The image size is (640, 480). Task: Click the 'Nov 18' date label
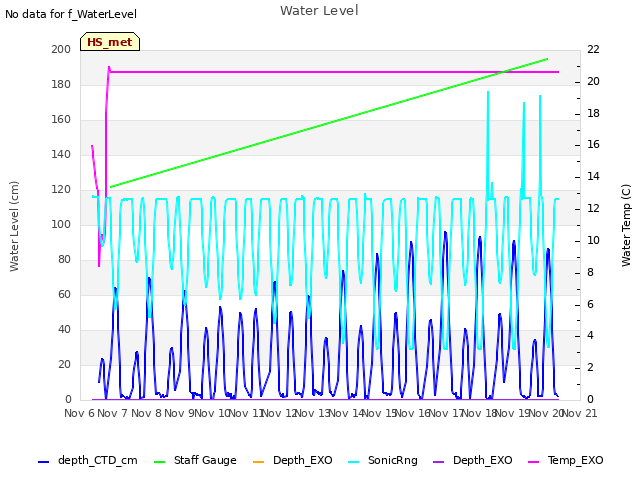pos(478,413)
